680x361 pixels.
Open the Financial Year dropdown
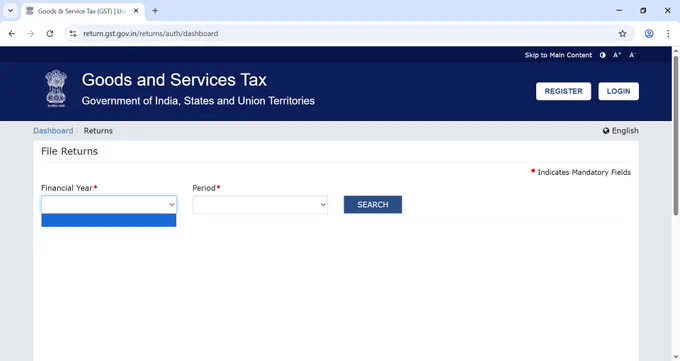tap(109, 204)
